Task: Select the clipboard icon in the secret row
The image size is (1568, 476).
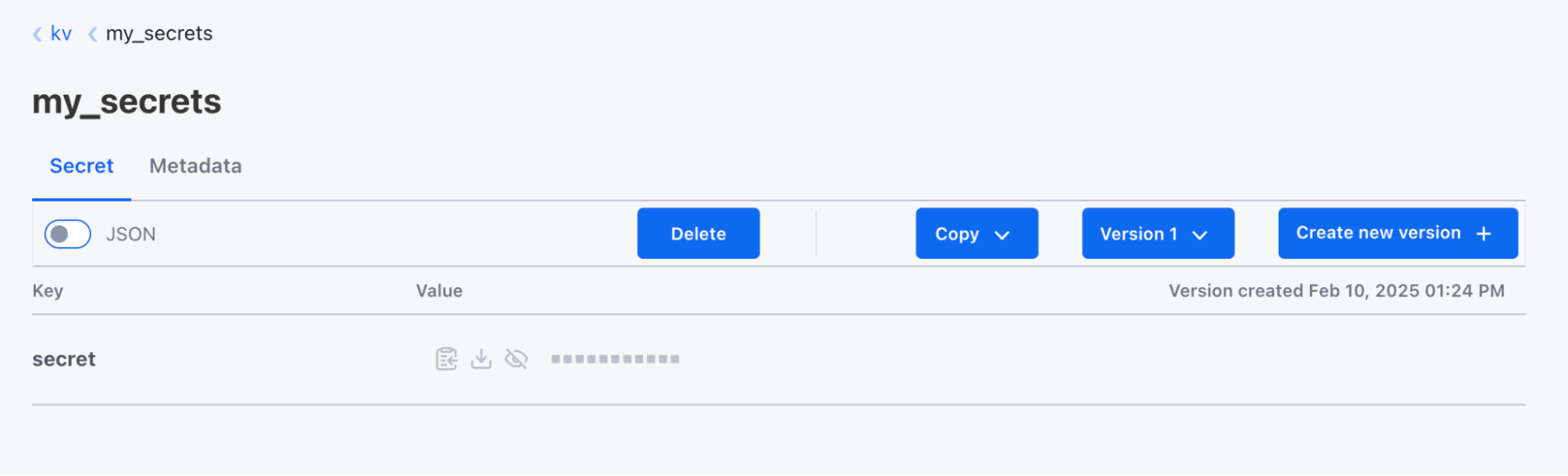Action: click(x=446, y=358)
